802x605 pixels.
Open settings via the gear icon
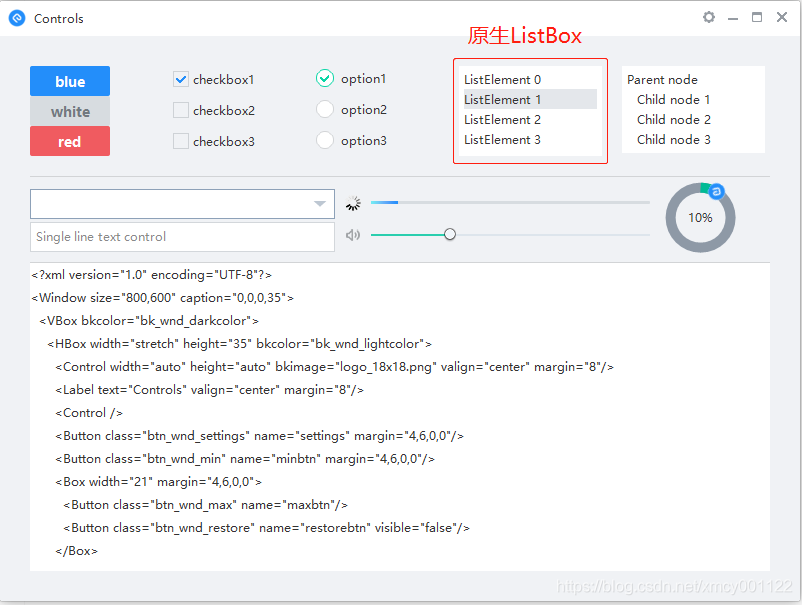point(708,17)
